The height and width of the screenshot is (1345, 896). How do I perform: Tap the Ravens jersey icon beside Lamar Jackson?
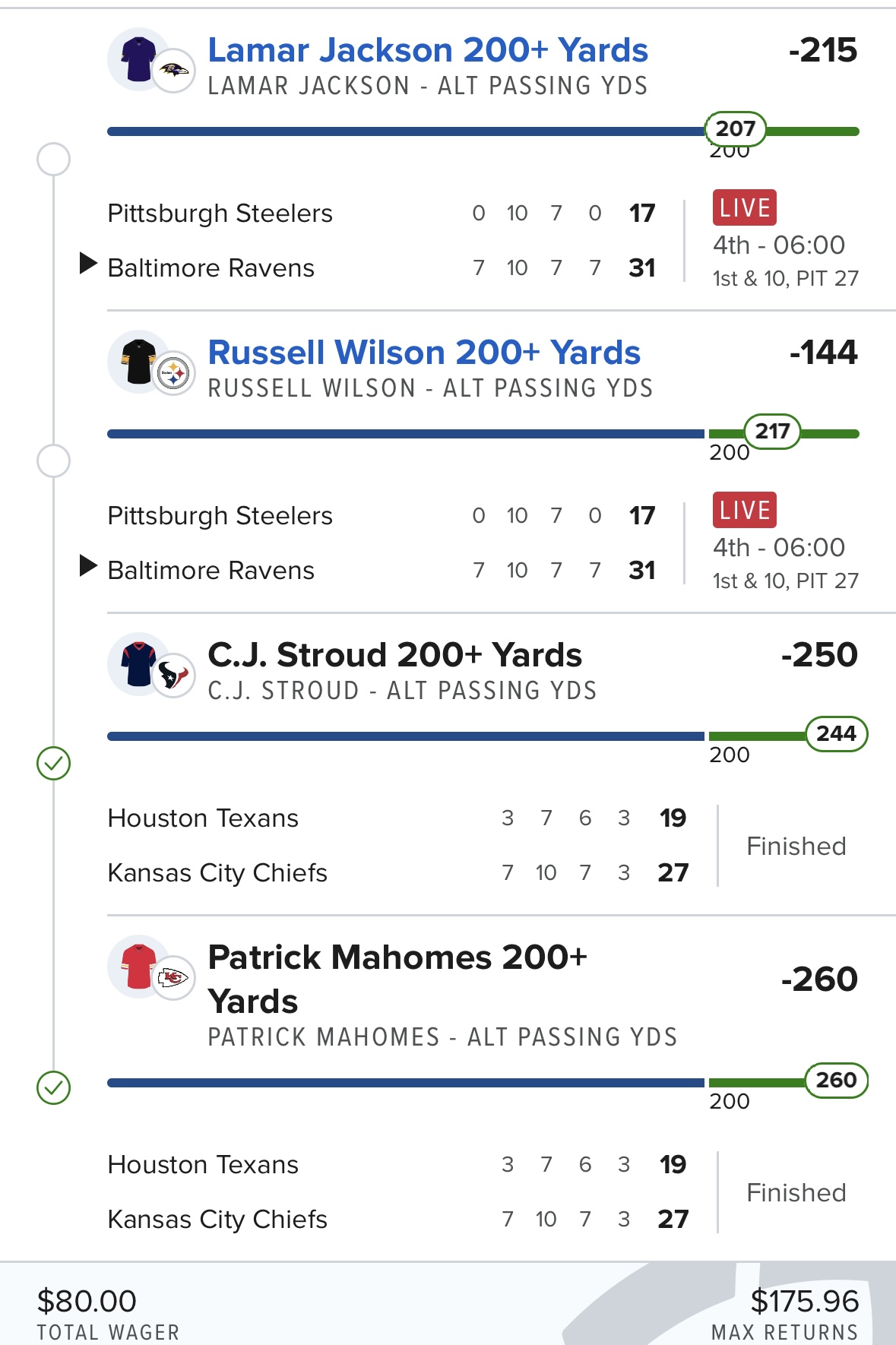click(x=139, y=59)
